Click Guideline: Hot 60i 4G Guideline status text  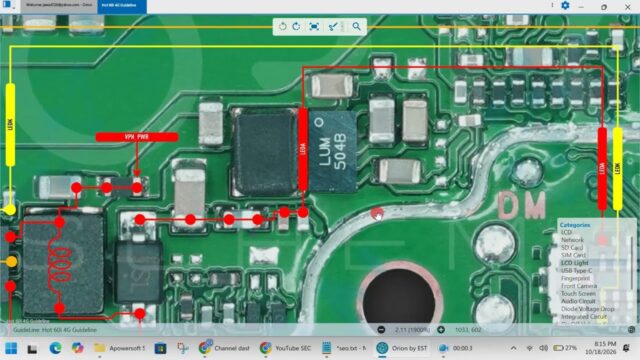click(x=55, y=329)
